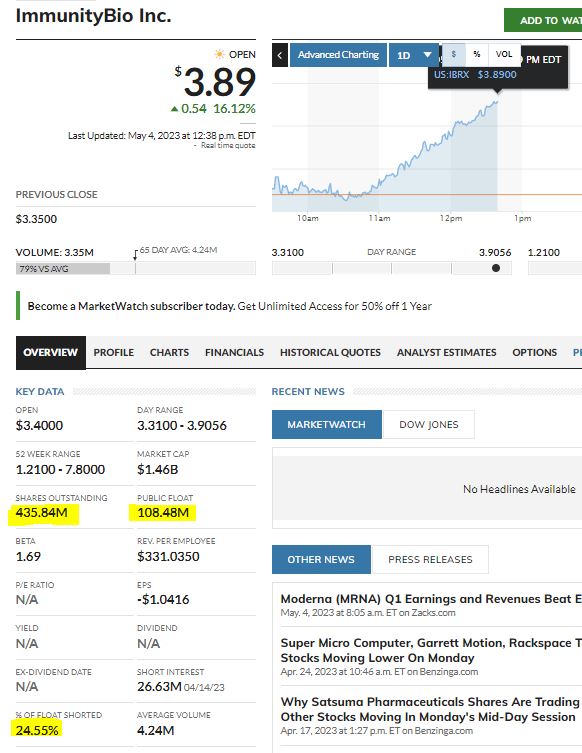This screenshot has width=582, height=753.
Task: Open Satsuma Pharmaceuticals shares headline
Action: point(430,709)
